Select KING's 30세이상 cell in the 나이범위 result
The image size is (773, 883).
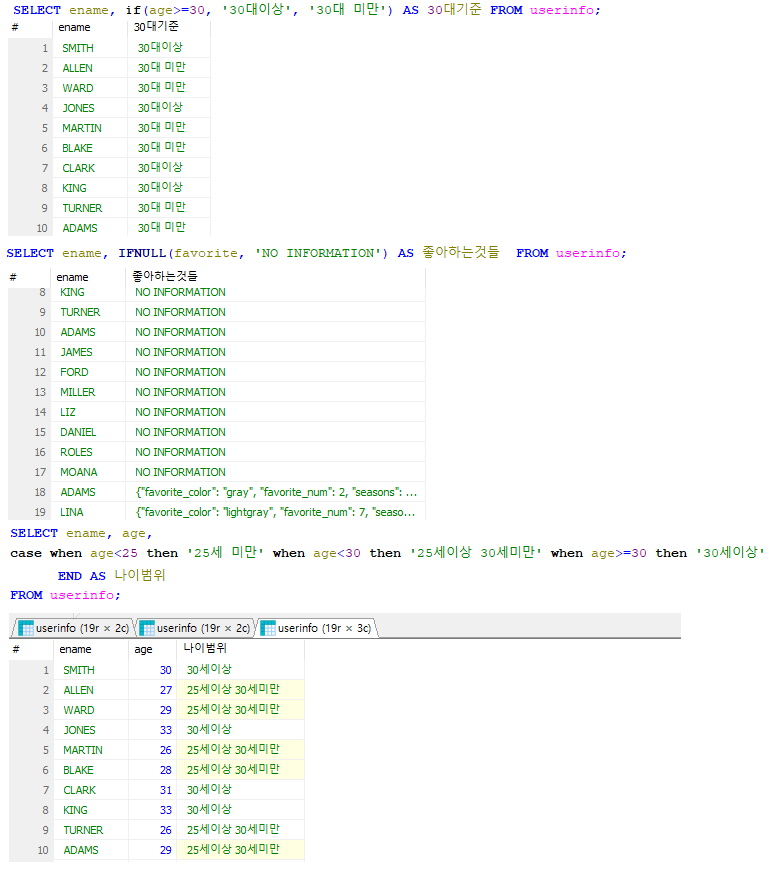[240, 810]
